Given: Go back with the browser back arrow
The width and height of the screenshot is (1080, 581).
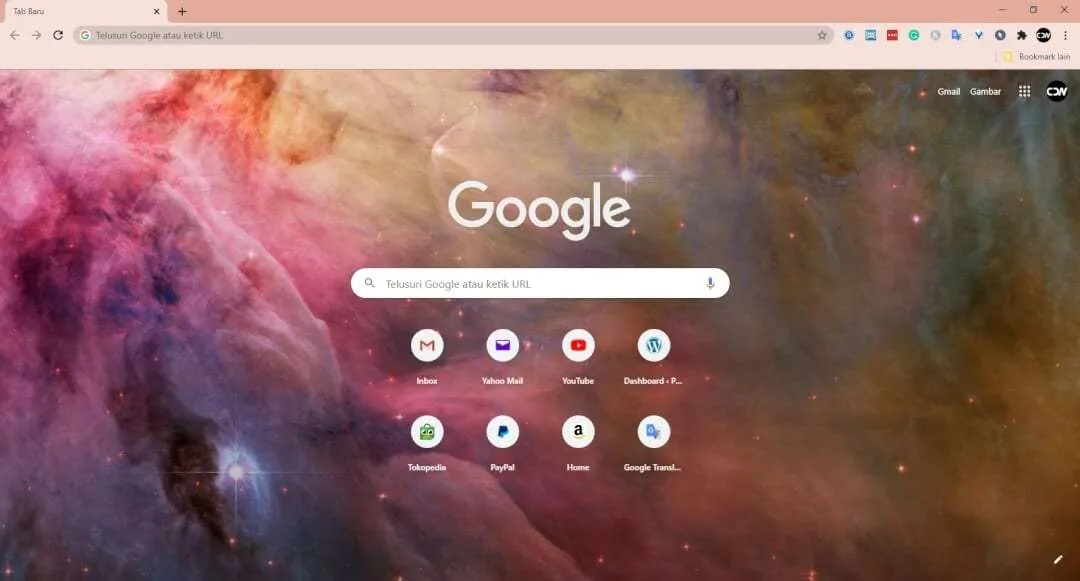Looking at the screenshot, I should [14, 35].
